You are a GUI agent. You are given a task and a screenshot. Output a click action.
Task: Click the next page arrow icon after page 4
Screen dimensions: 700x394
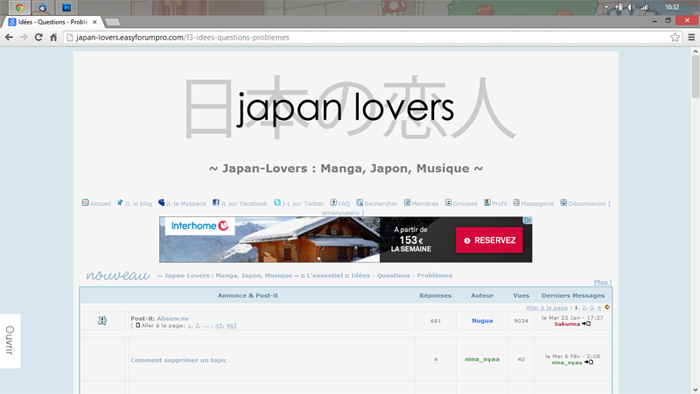point(607,307)
